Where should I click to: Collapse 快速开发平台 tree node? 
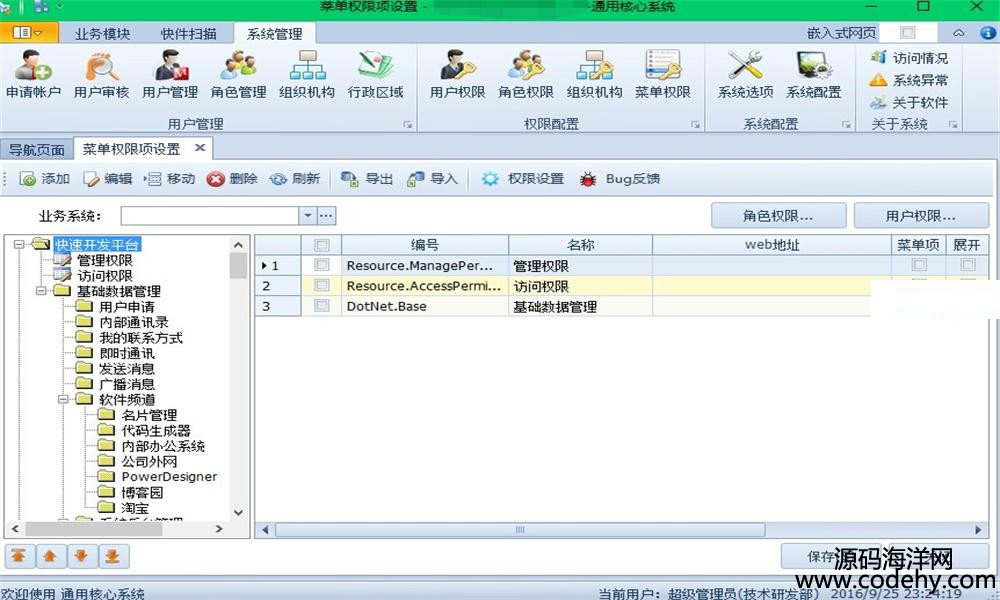[x=20, y=244]
